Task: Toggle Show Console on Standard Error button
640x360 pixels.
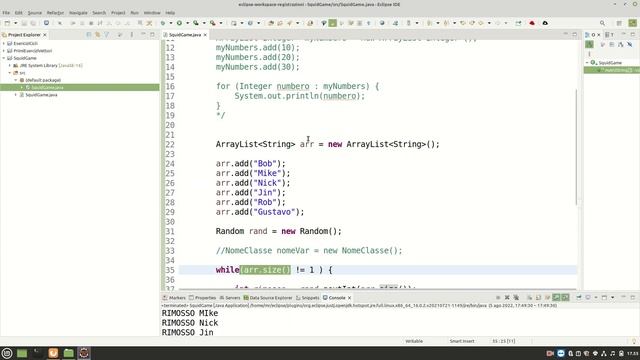Action: (565, 298)
